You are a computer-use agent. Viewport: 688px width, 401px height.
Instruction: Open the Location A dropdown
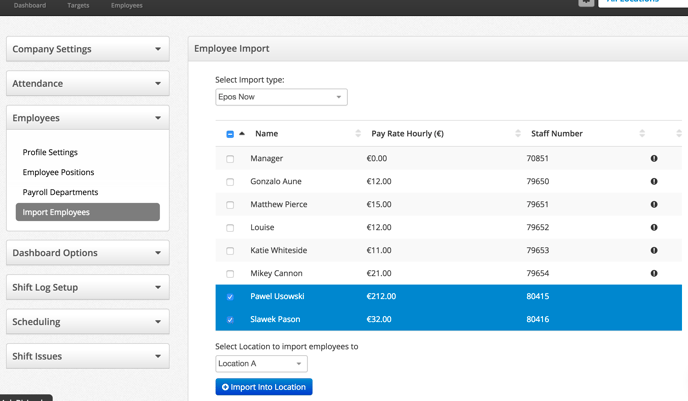pyautogui.click(x=261, y=364)
